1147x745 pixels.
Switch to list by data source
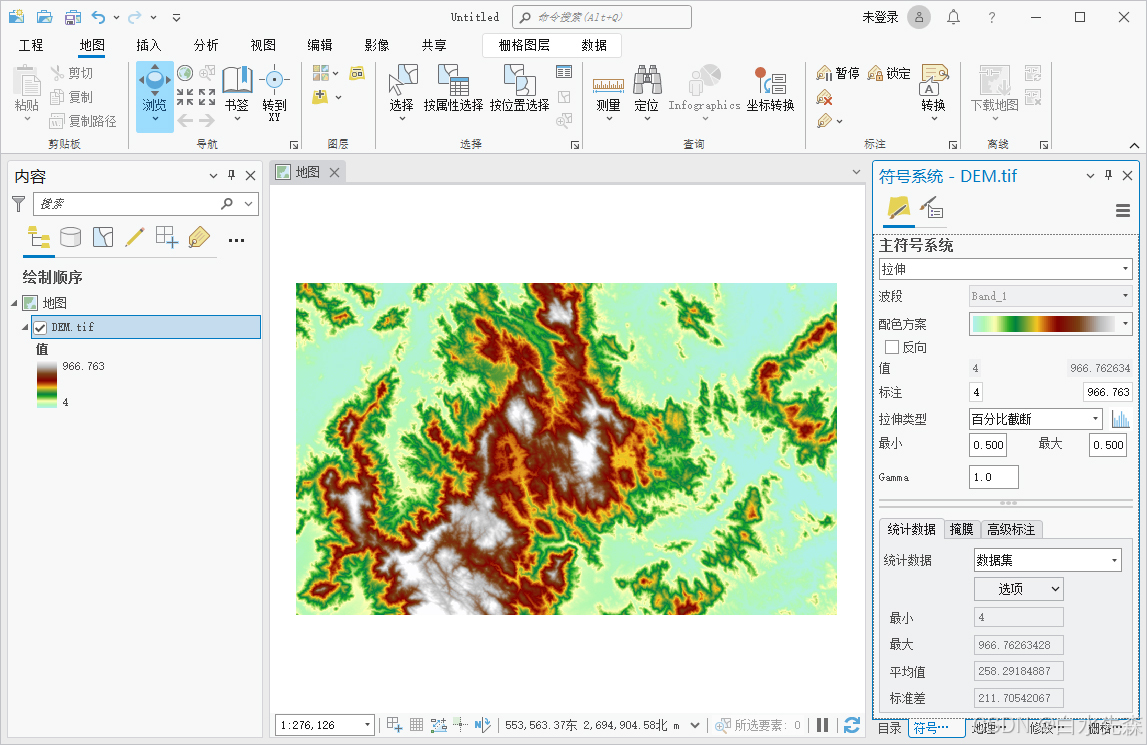pyautogui.click(x=70, y=237)
